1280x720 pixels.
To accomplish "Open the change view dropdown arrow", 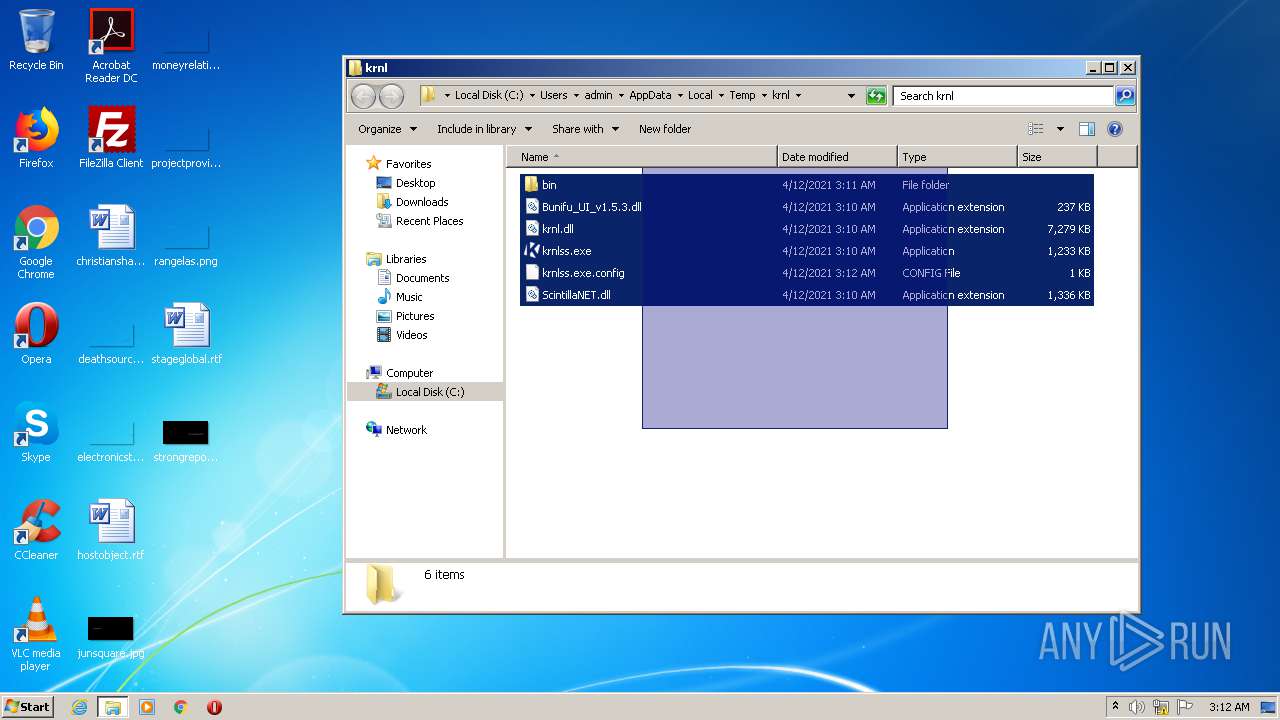I will click(1060, 129).
